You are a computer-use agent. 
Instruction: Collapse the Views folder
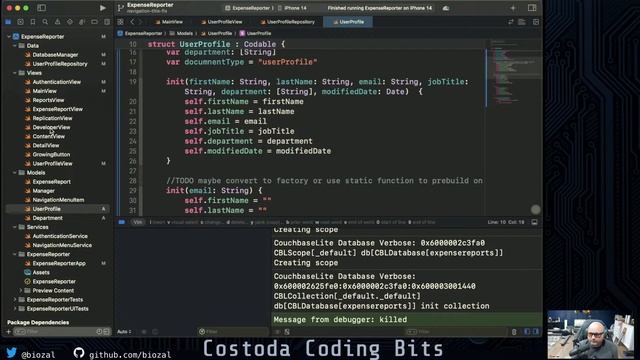pos(15,73)
